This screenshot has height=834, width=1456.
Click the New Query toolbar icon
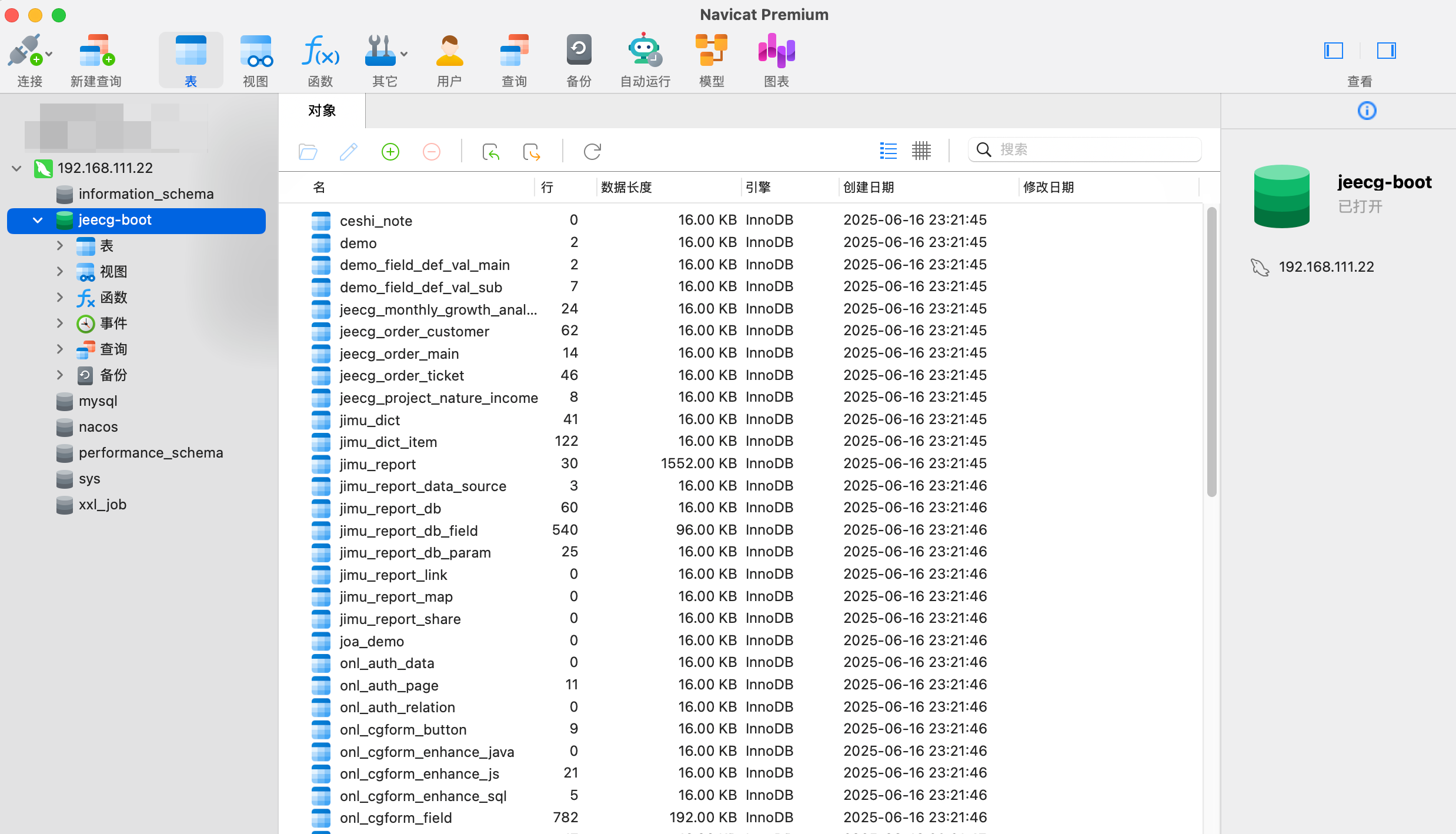pyautogui.click(x=96, y=52)
